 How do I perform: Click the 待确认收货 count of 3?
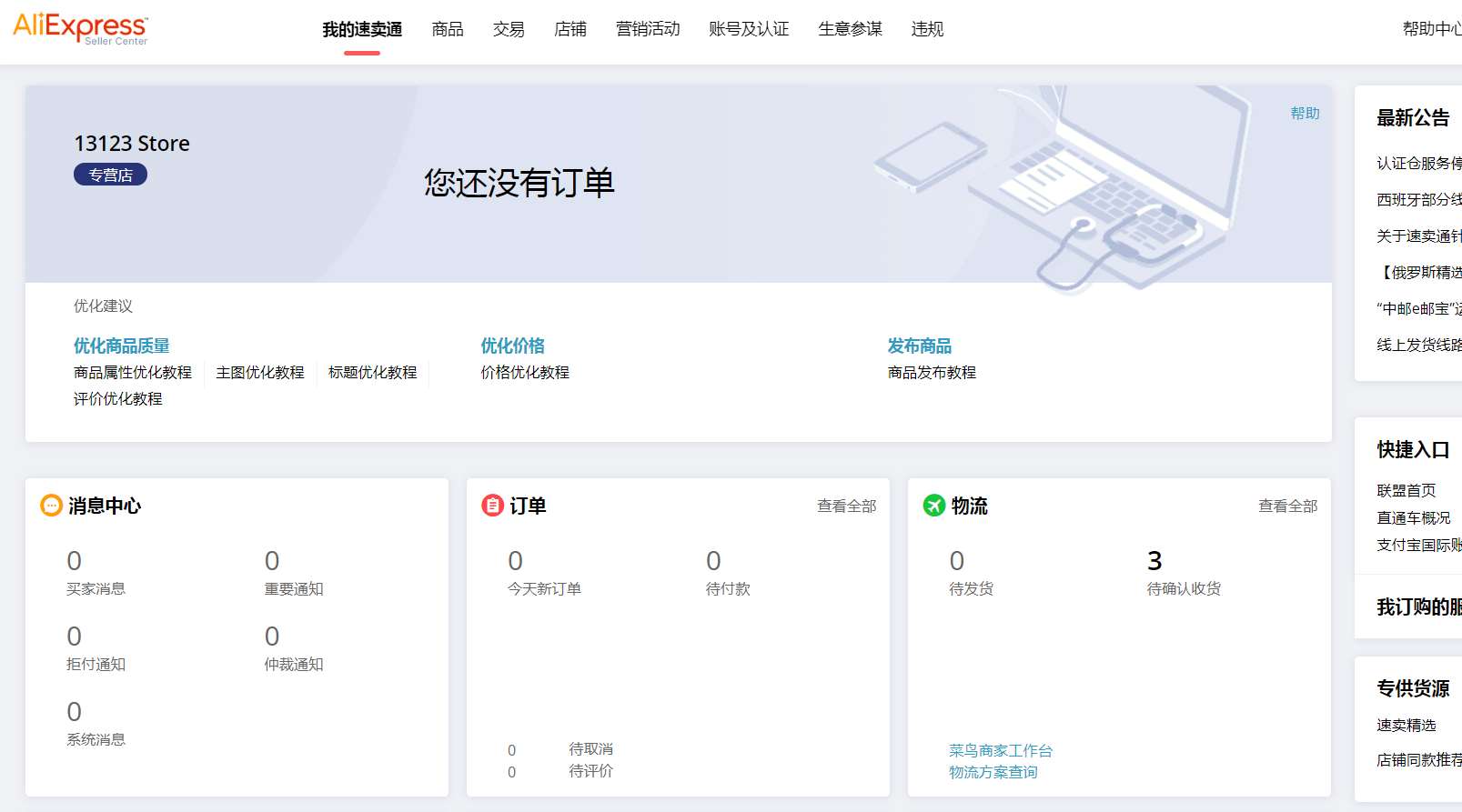coord(1154,560)
